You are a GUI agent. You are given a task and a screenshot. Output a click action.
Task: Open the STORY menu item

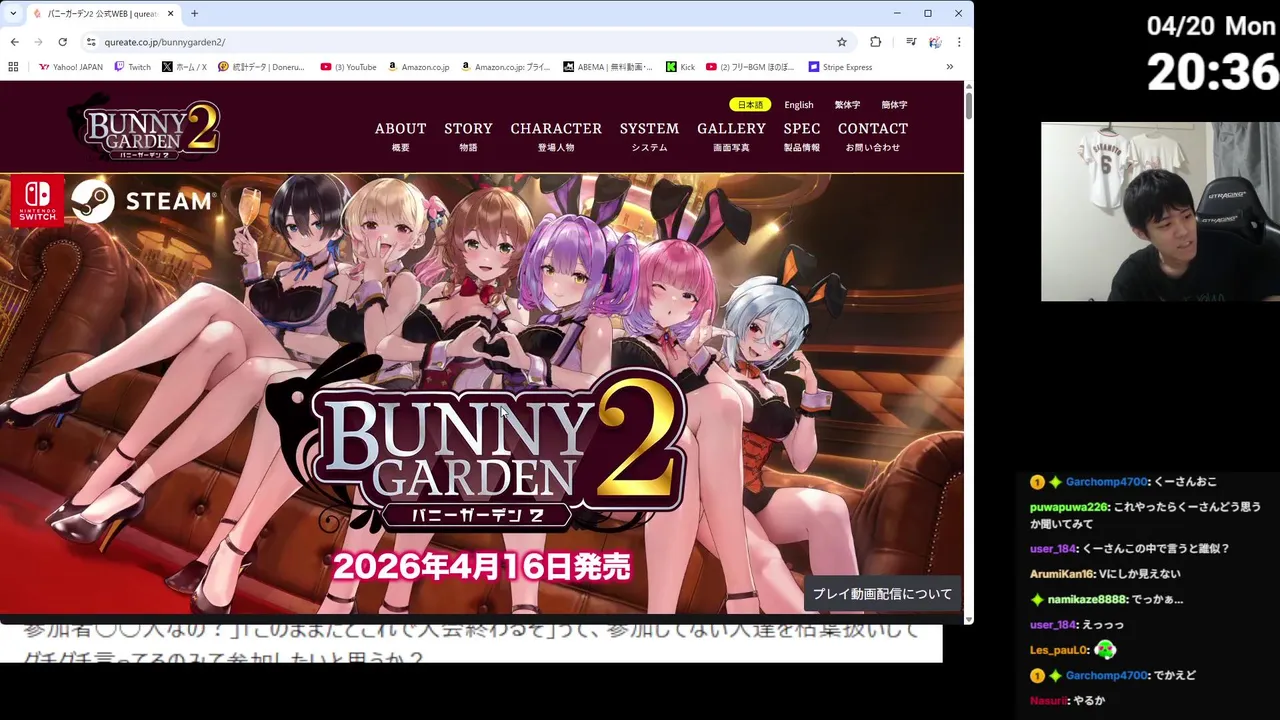(x=468, y=136)
